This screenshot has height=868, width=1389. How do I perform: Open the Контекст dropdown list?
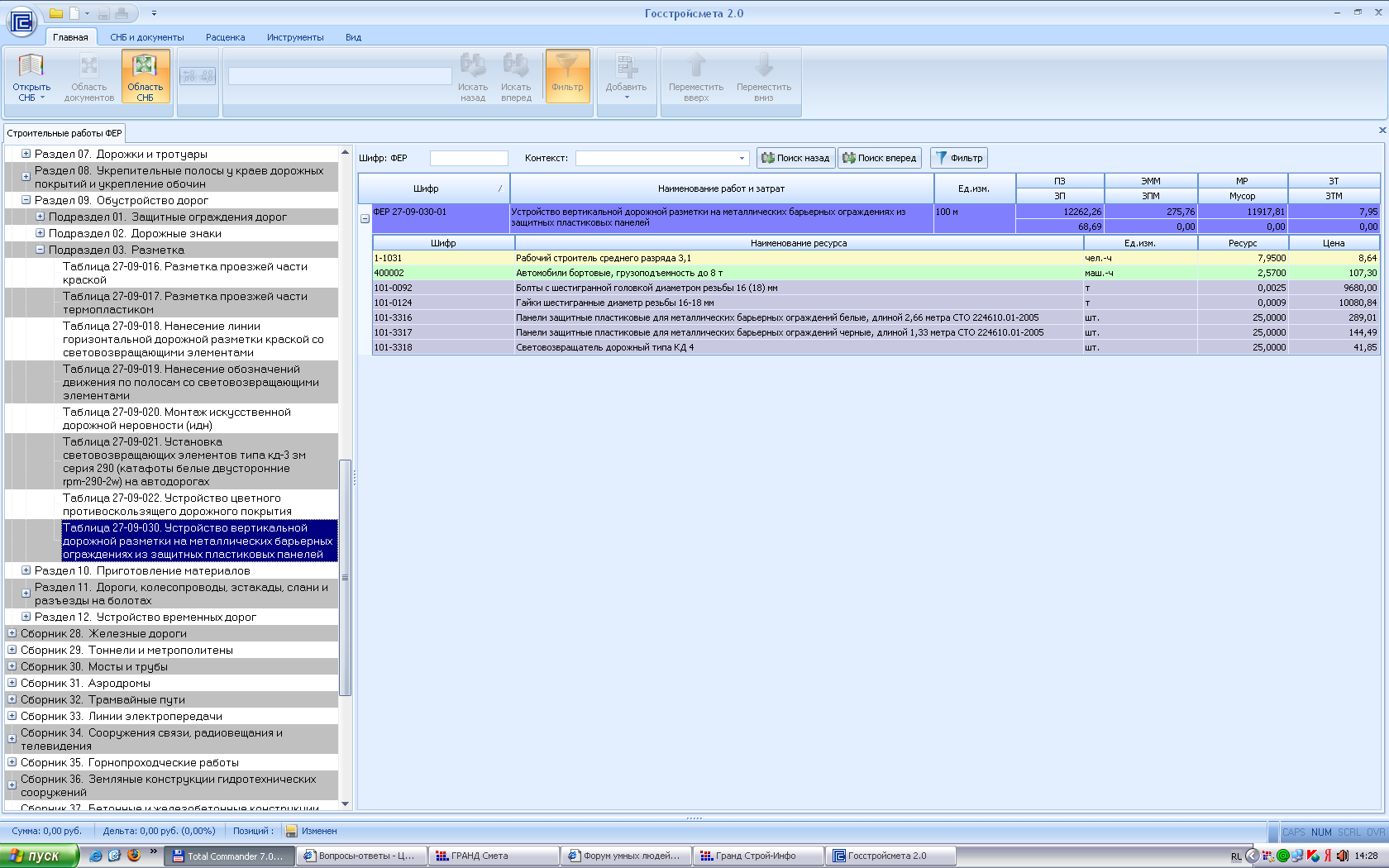click(x=742, y=158)
